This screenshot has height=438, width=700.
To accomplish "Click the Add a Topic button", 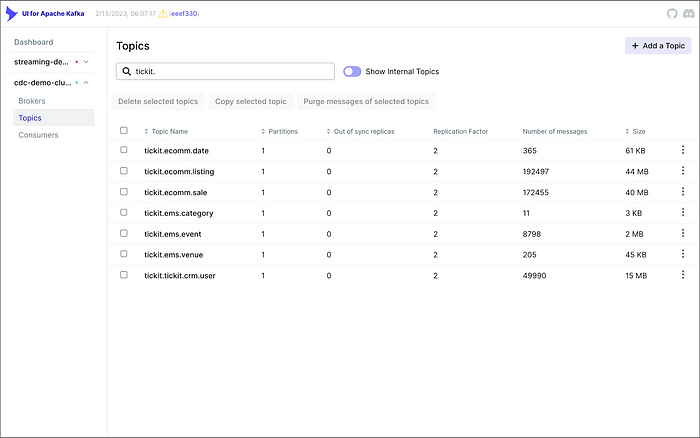I will click(658, 46).
